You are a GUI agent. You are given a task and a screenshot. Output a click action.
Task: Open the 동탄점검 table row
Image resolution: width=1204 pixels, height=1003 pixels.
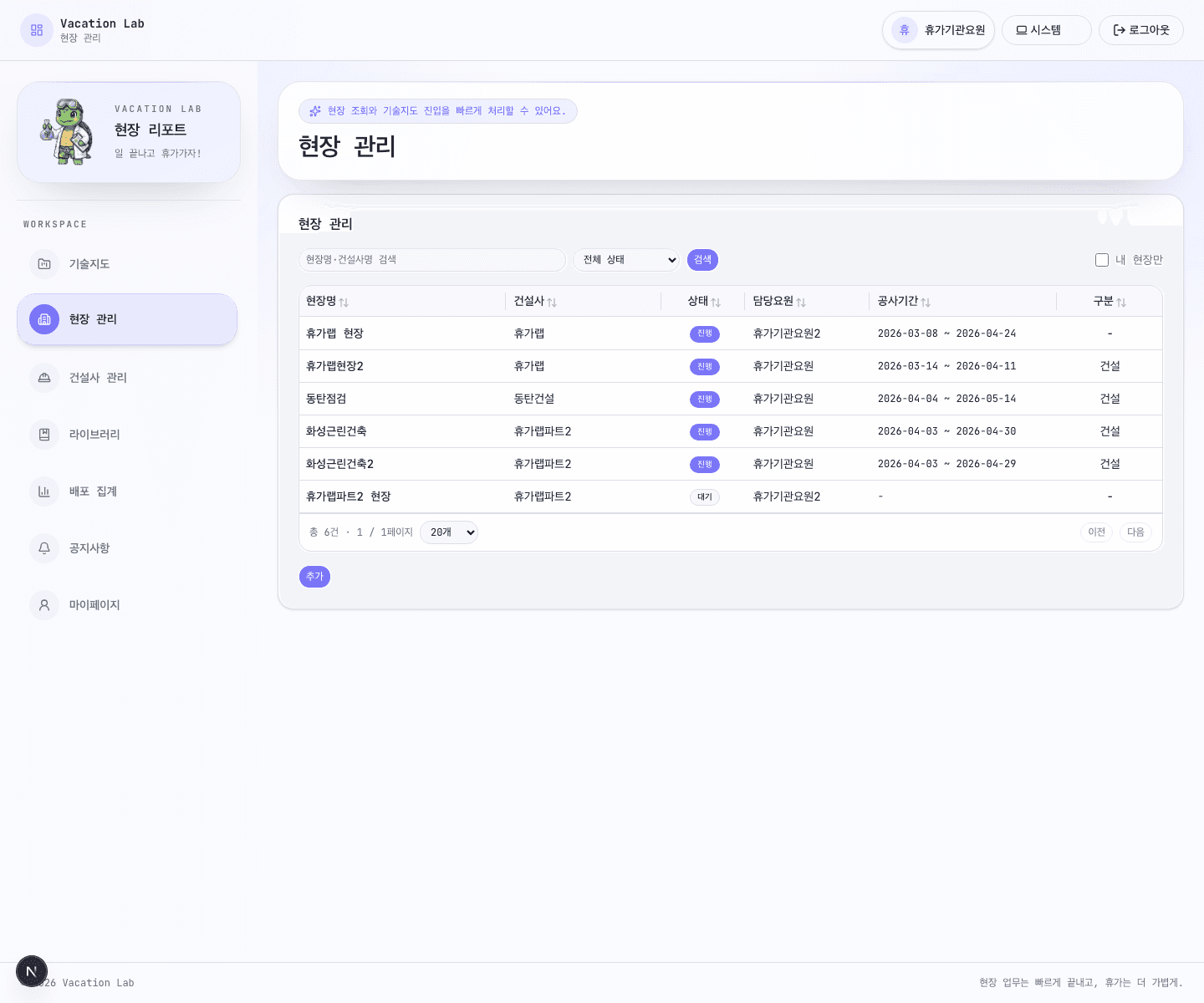pyautogui.click(x=326, y=399)
